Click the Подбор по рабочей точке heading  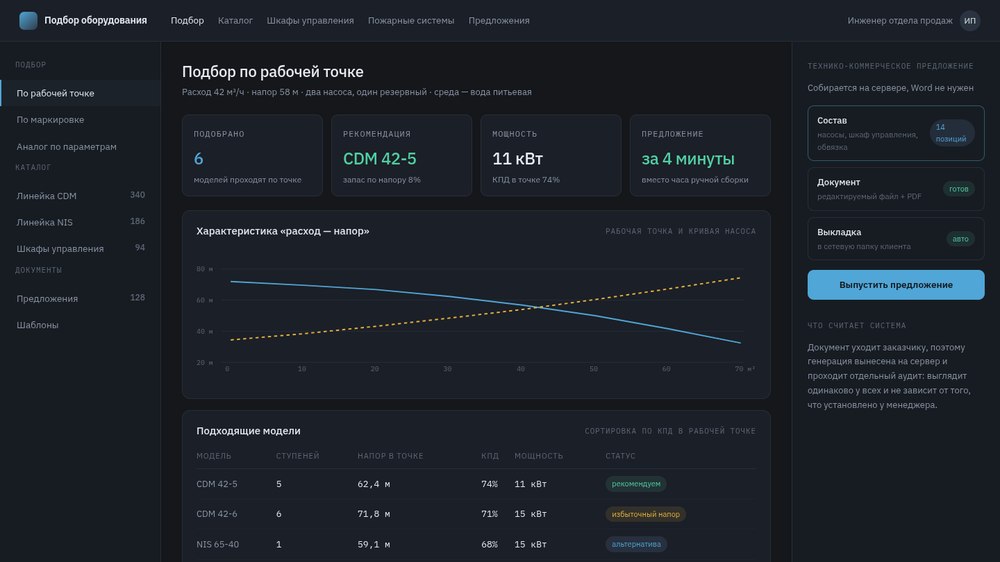[x=272, y=71]
